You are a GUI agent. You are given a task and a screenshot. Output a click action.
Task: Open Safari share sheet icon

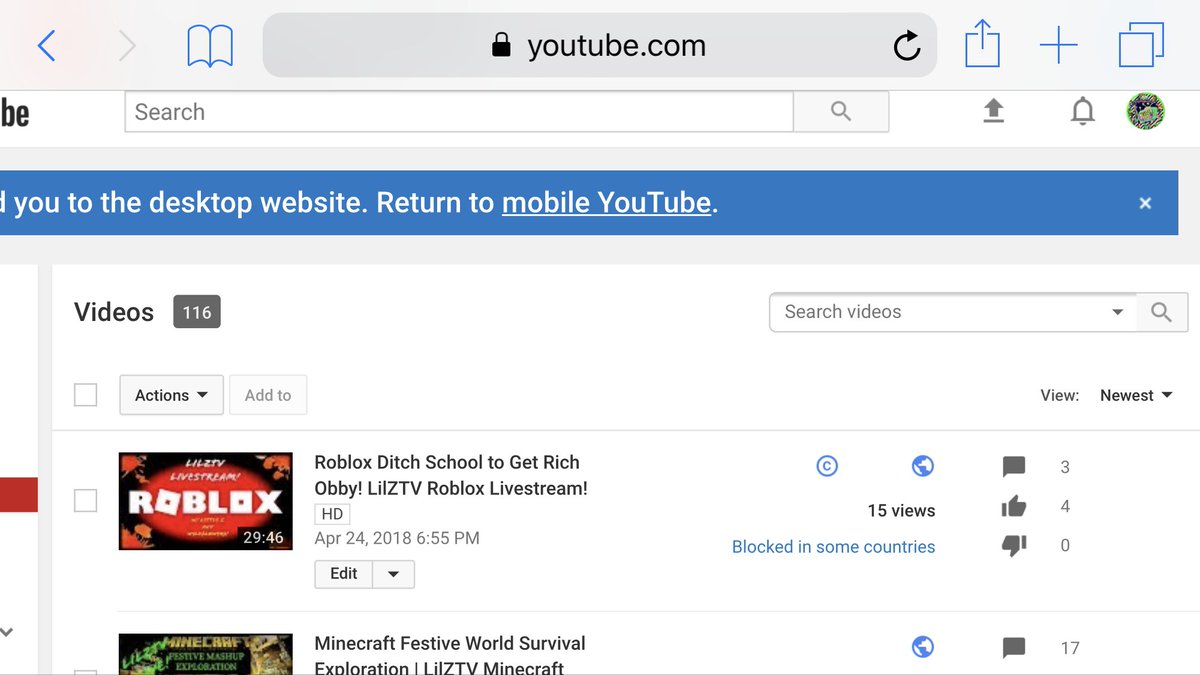982,44
